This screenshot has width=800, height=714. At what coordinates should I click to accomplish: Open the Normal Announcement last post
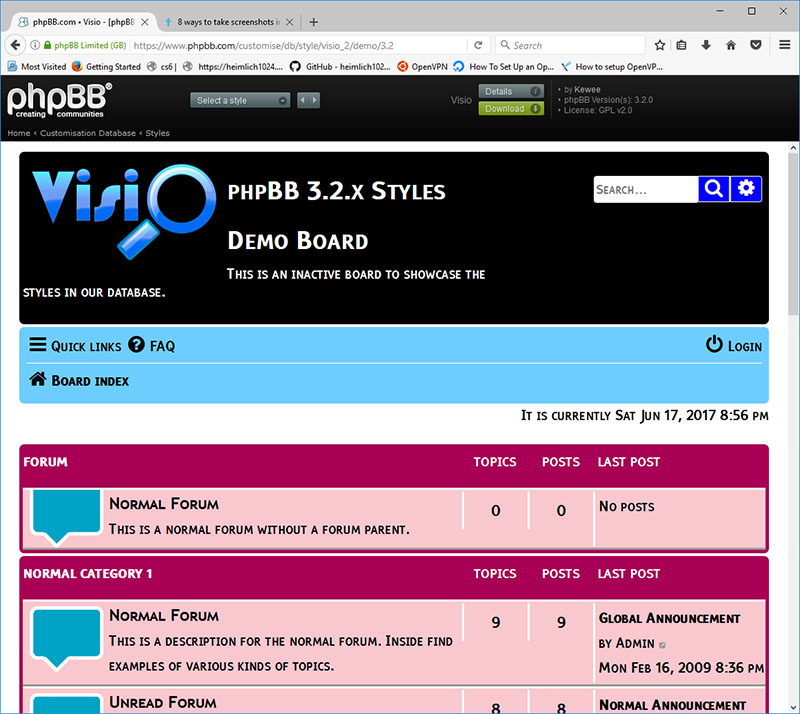point(672,705)
